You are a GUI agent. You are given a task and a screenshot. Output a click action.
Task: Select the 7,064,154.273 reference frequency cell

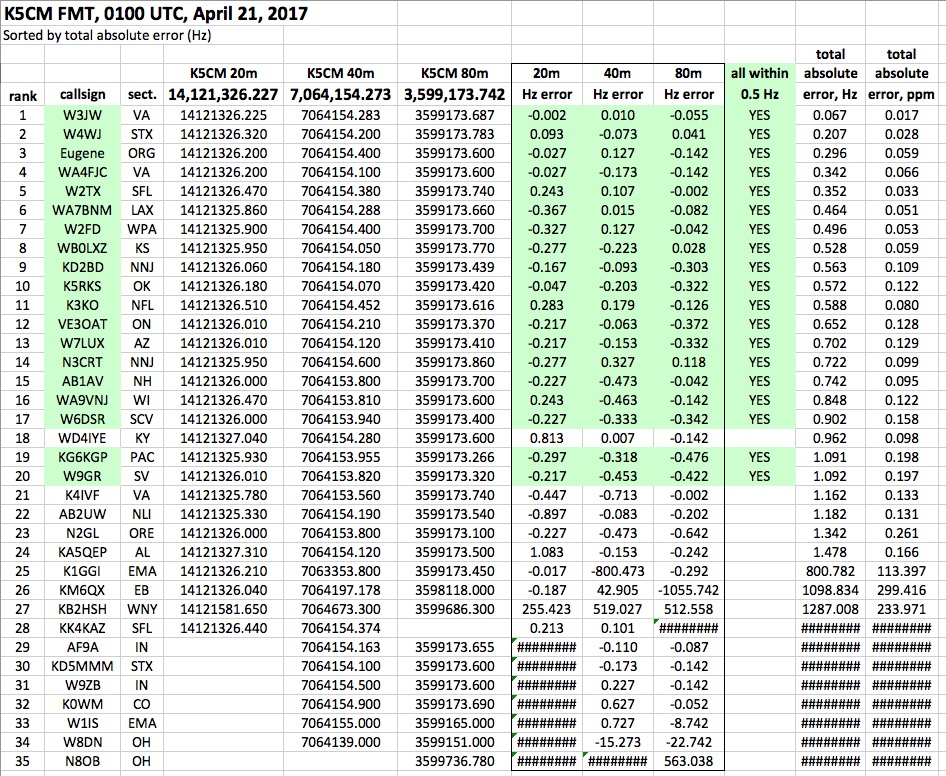340,95
